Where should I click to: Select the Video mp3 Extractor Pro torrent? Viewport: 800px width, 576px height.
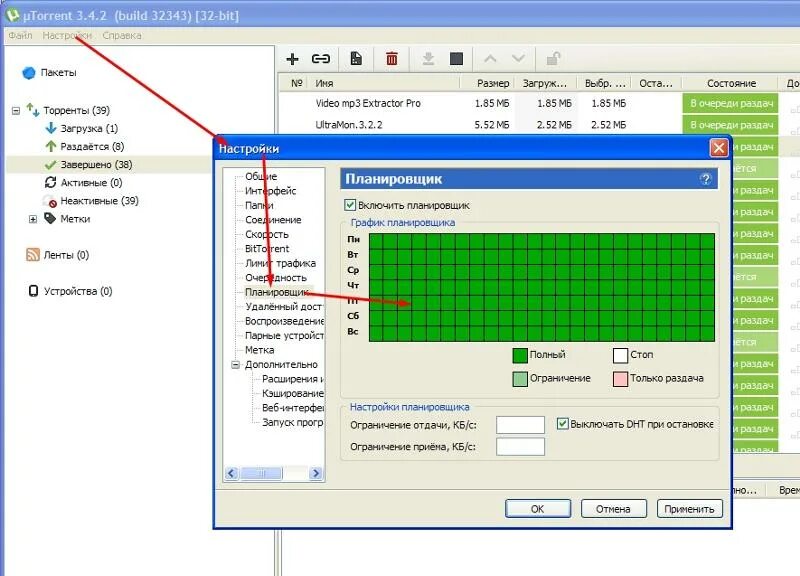pos(367,103)
